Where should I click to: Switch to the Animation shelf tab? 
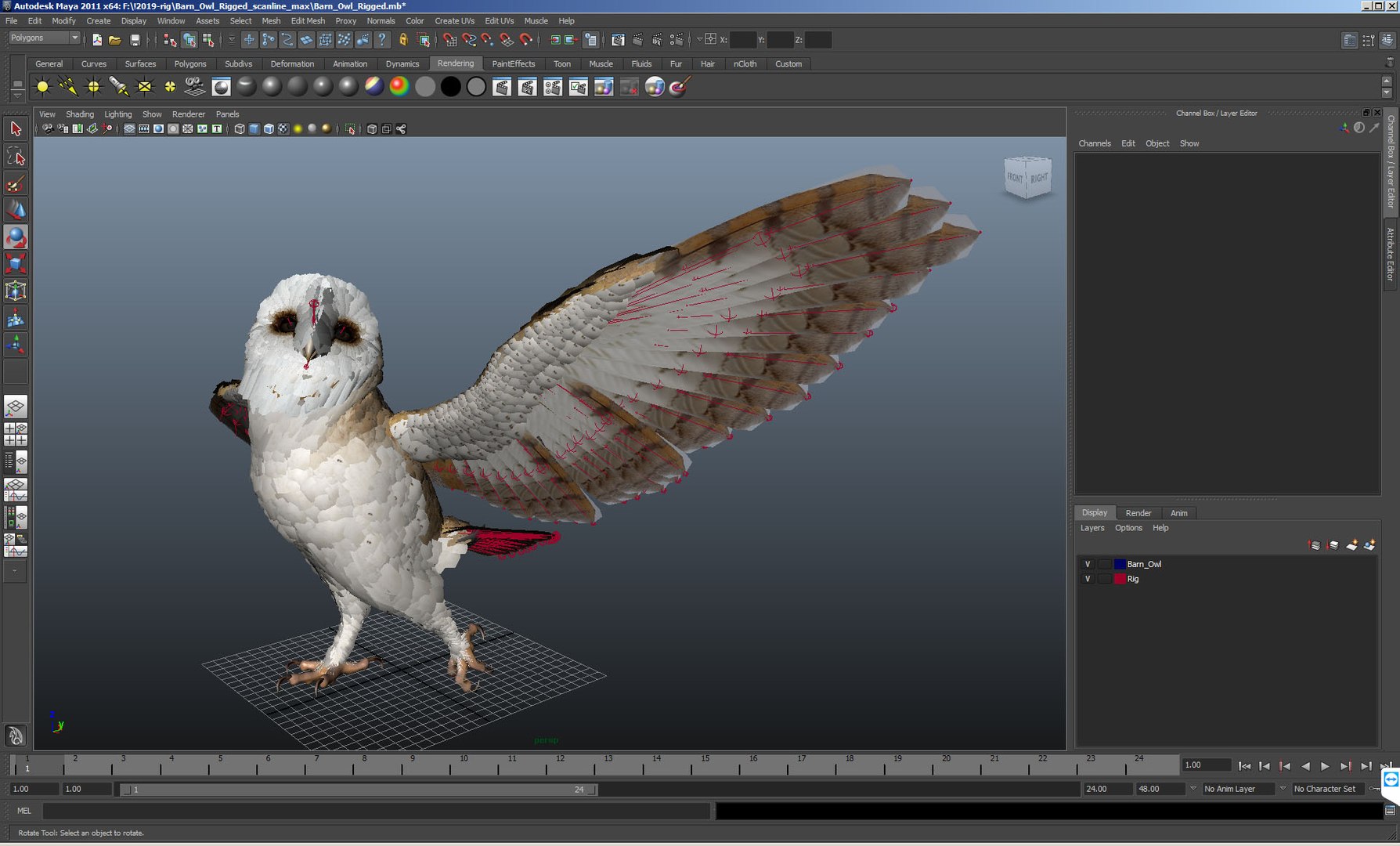350,64
